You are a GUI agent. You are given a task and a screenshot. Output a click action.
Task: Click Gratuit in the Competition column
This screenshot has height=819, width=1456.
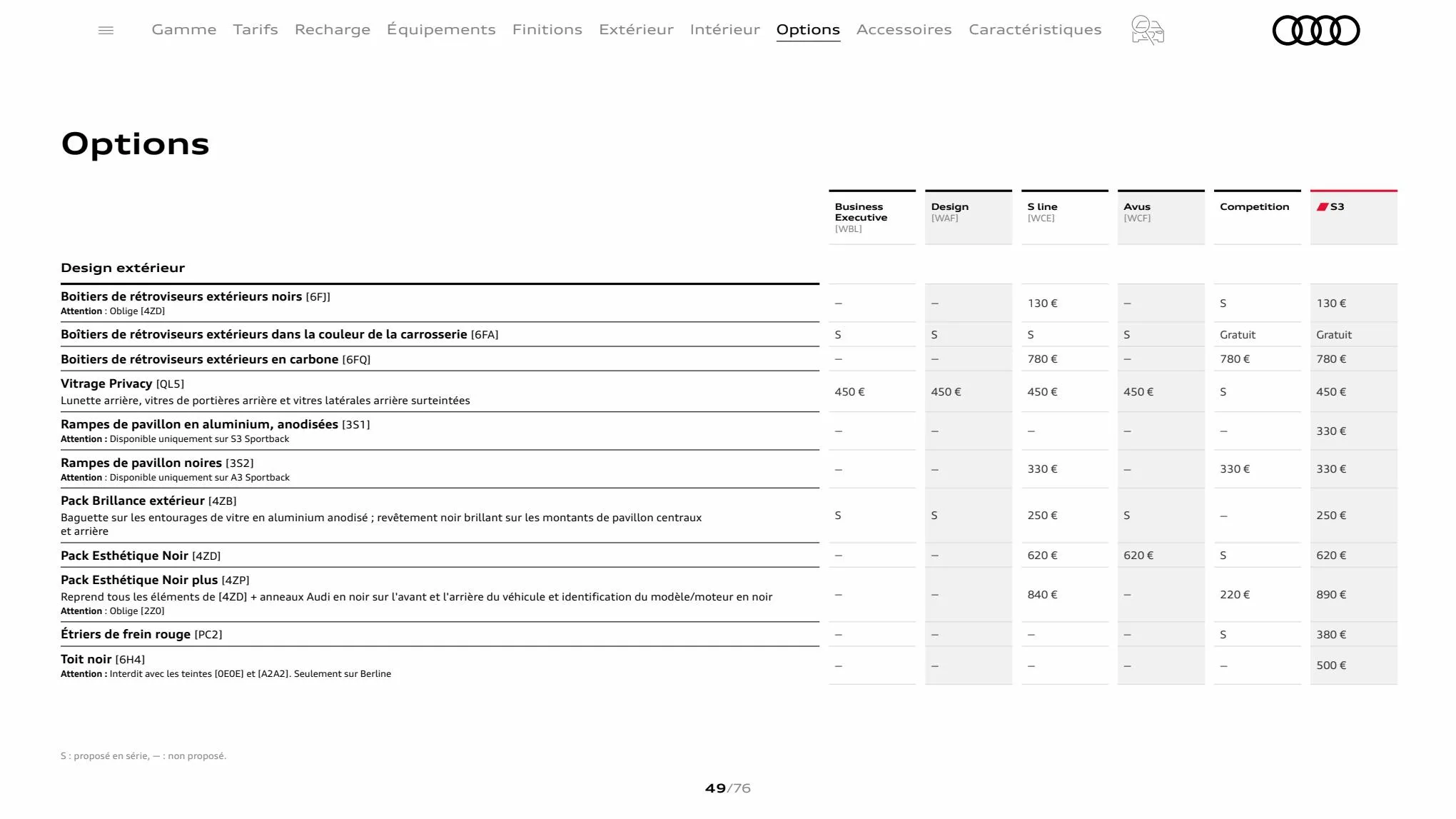tap(1238, 335)
